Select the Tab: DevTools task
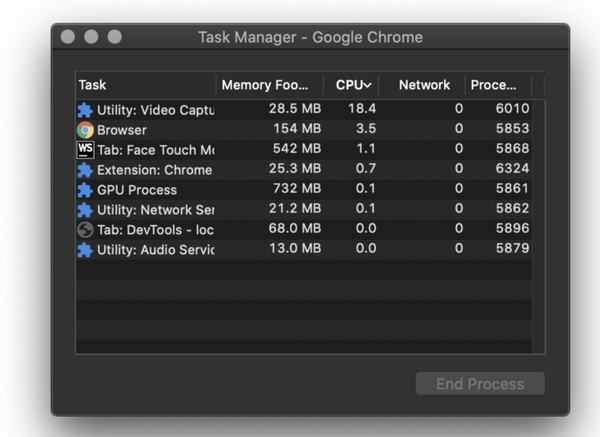The height and width of the screenshot is (437, 600). pos(304,230)
